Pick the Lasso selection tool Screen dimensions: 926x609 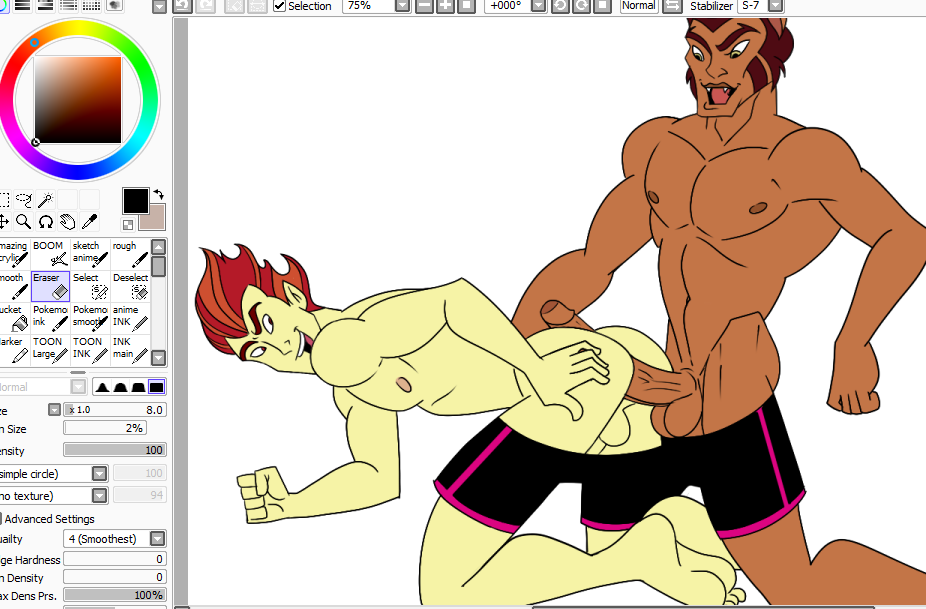point(24,200)
